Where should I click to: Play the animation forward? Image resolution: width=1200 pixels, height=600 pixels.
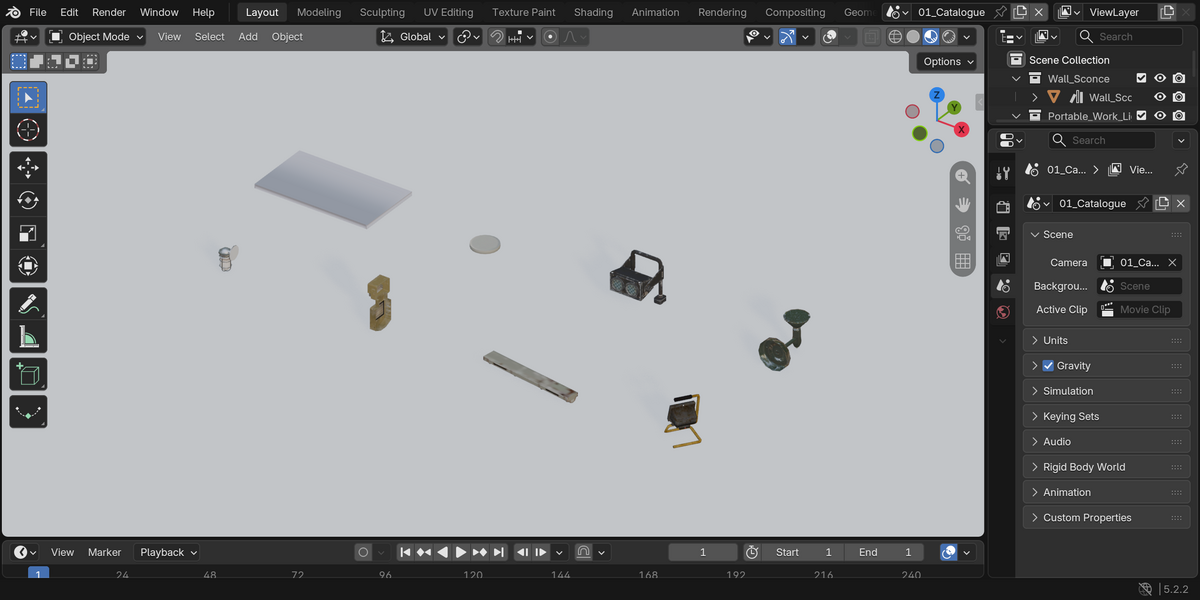461,552
